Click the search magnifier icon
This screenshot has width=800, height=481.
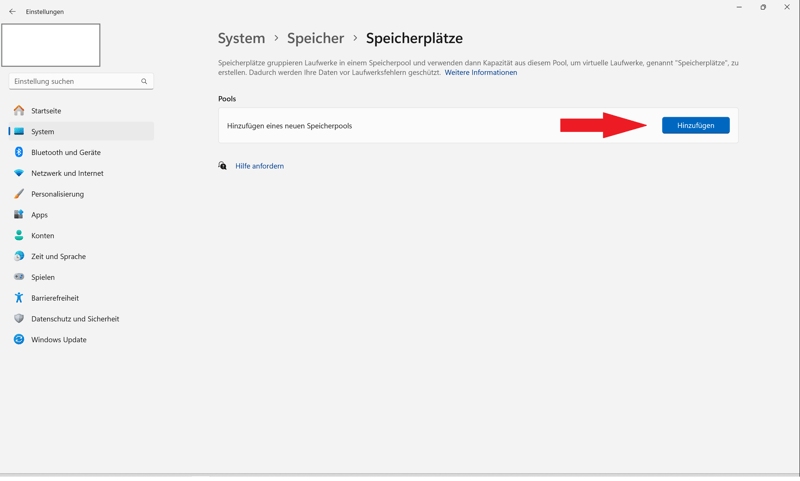pyautogui.click(x=144, y=82)
